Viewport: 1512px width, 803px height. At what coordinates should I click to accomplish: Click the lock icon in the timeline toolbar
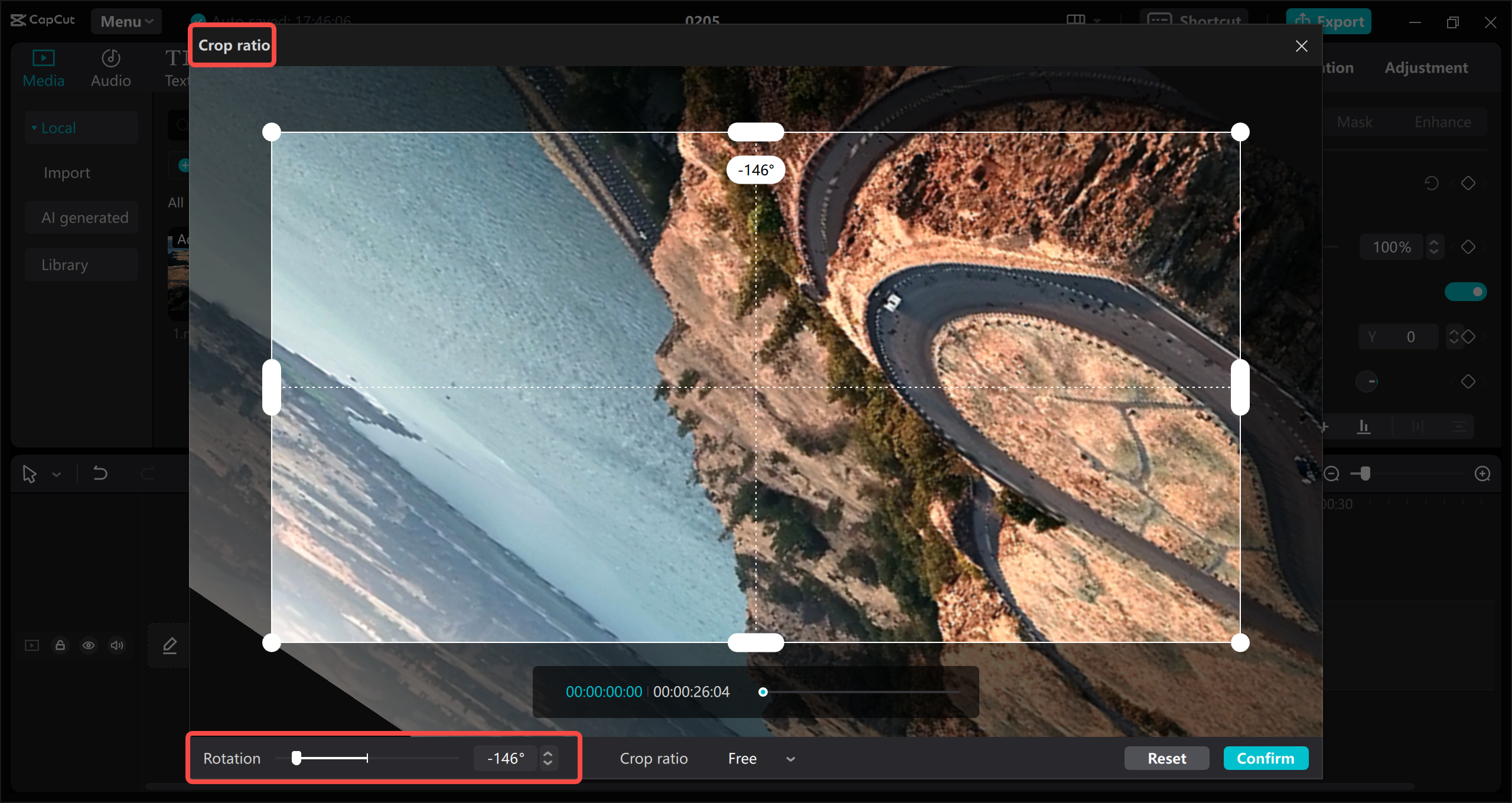pyautogui.click(x=60, y=645)
